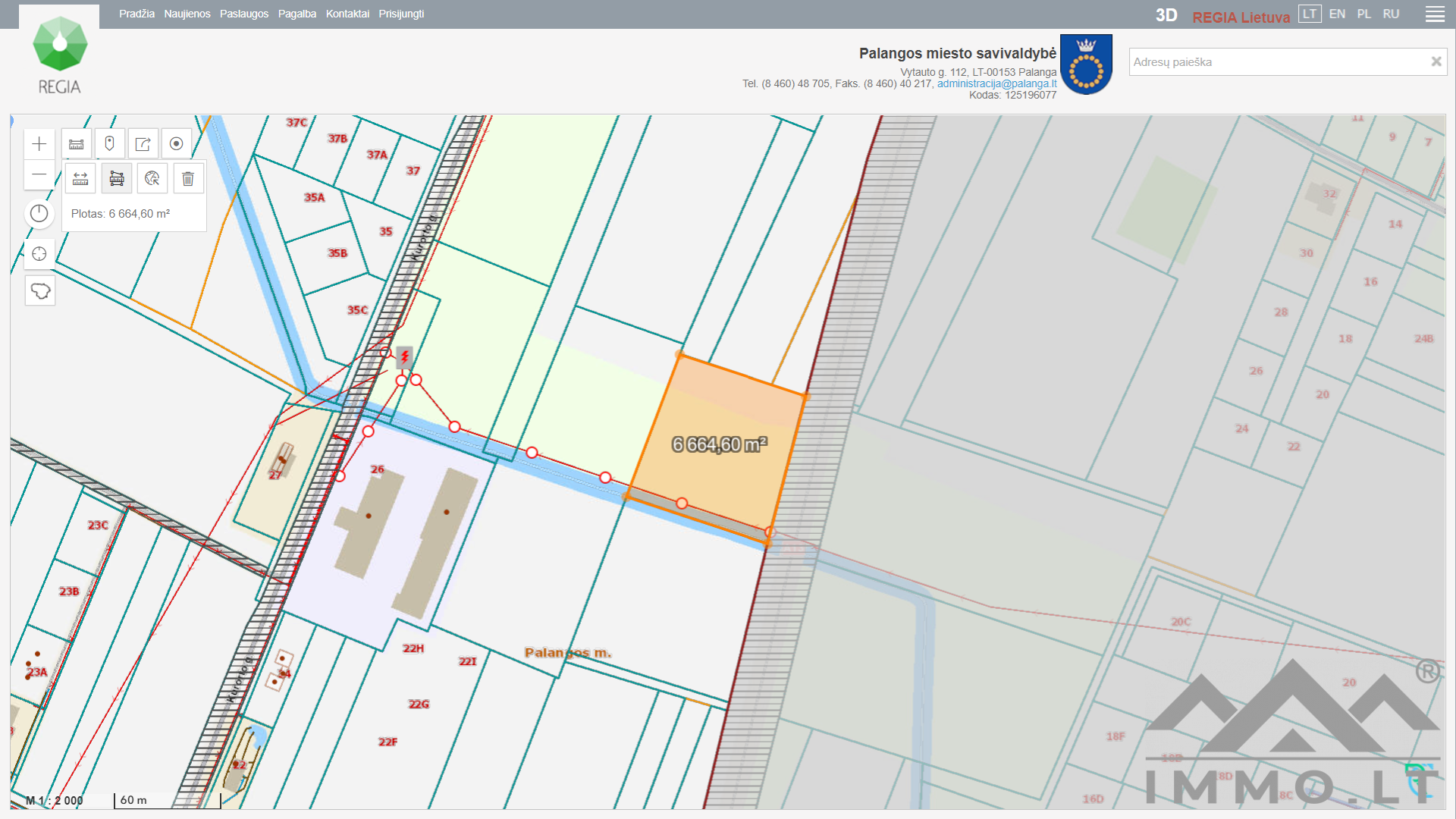Open the hamburger menu
The image size is (1456, 819).
click(1435, 14)
